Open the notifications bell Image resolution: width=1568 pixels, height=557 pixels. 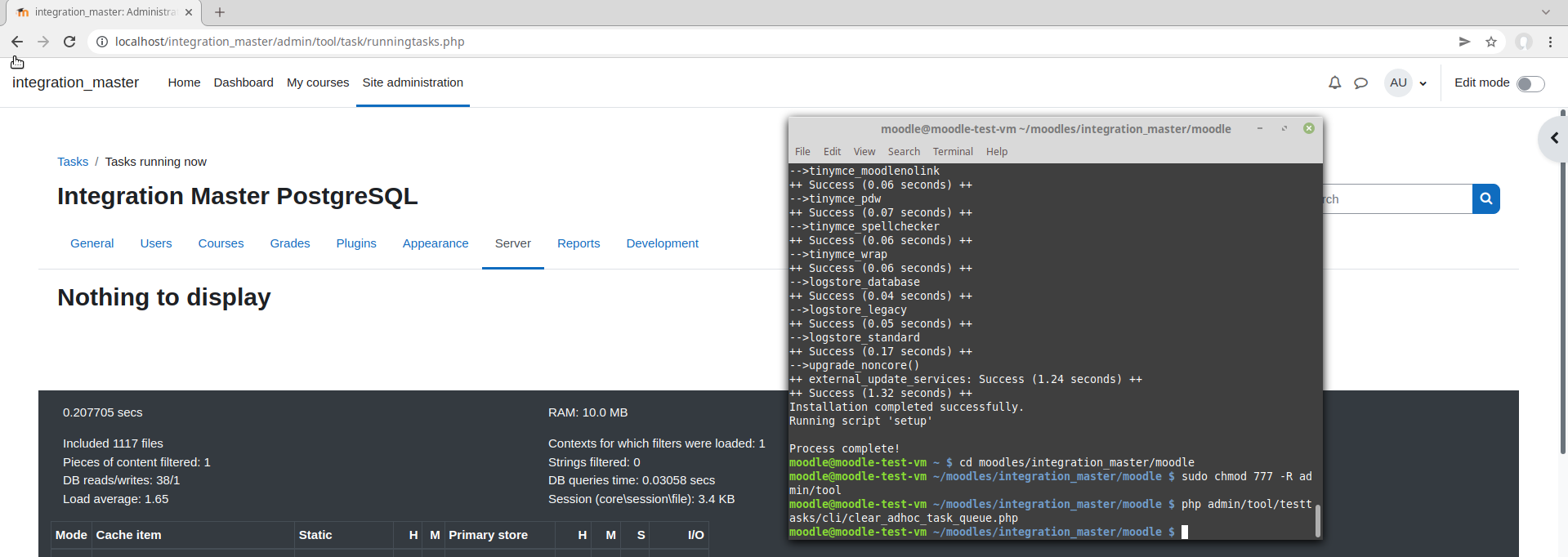tap(1335, 82)
